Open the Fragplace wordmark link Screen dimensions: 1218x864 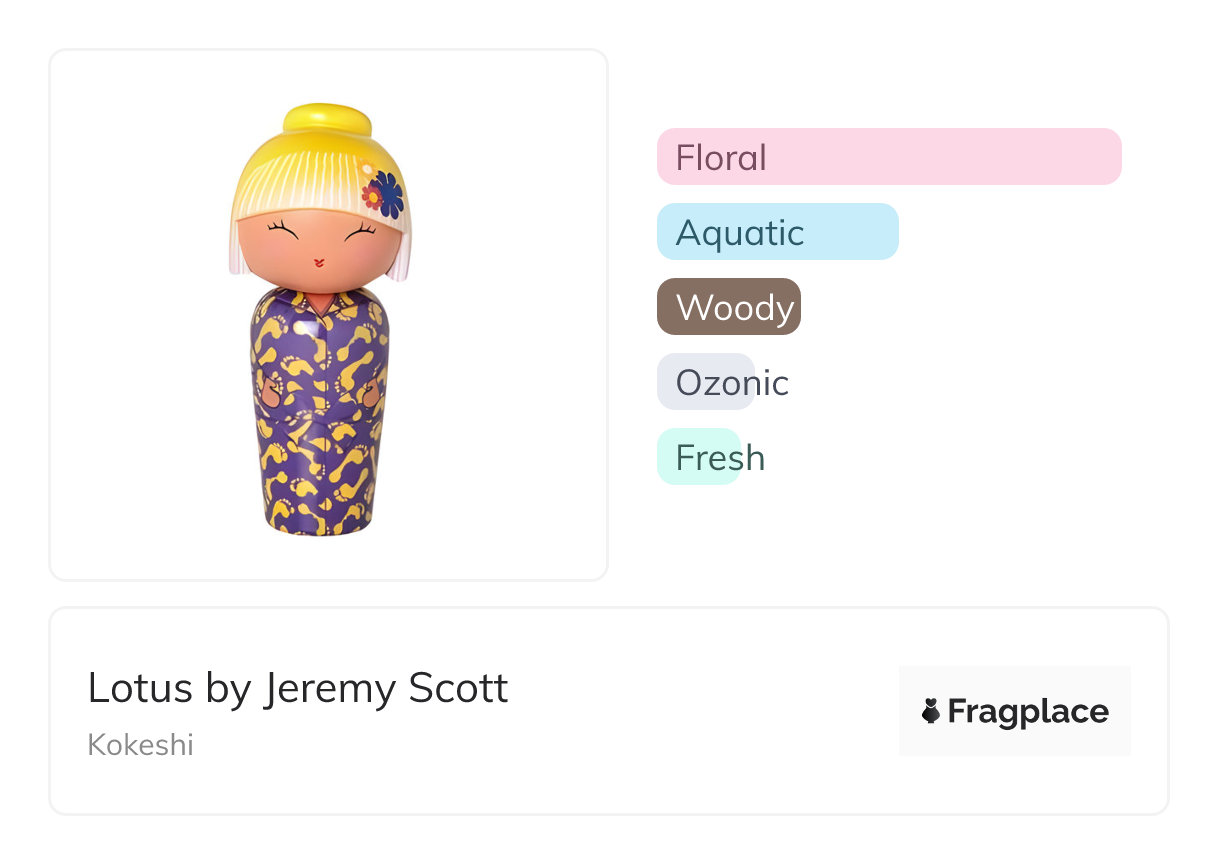tap(1027, 711)
